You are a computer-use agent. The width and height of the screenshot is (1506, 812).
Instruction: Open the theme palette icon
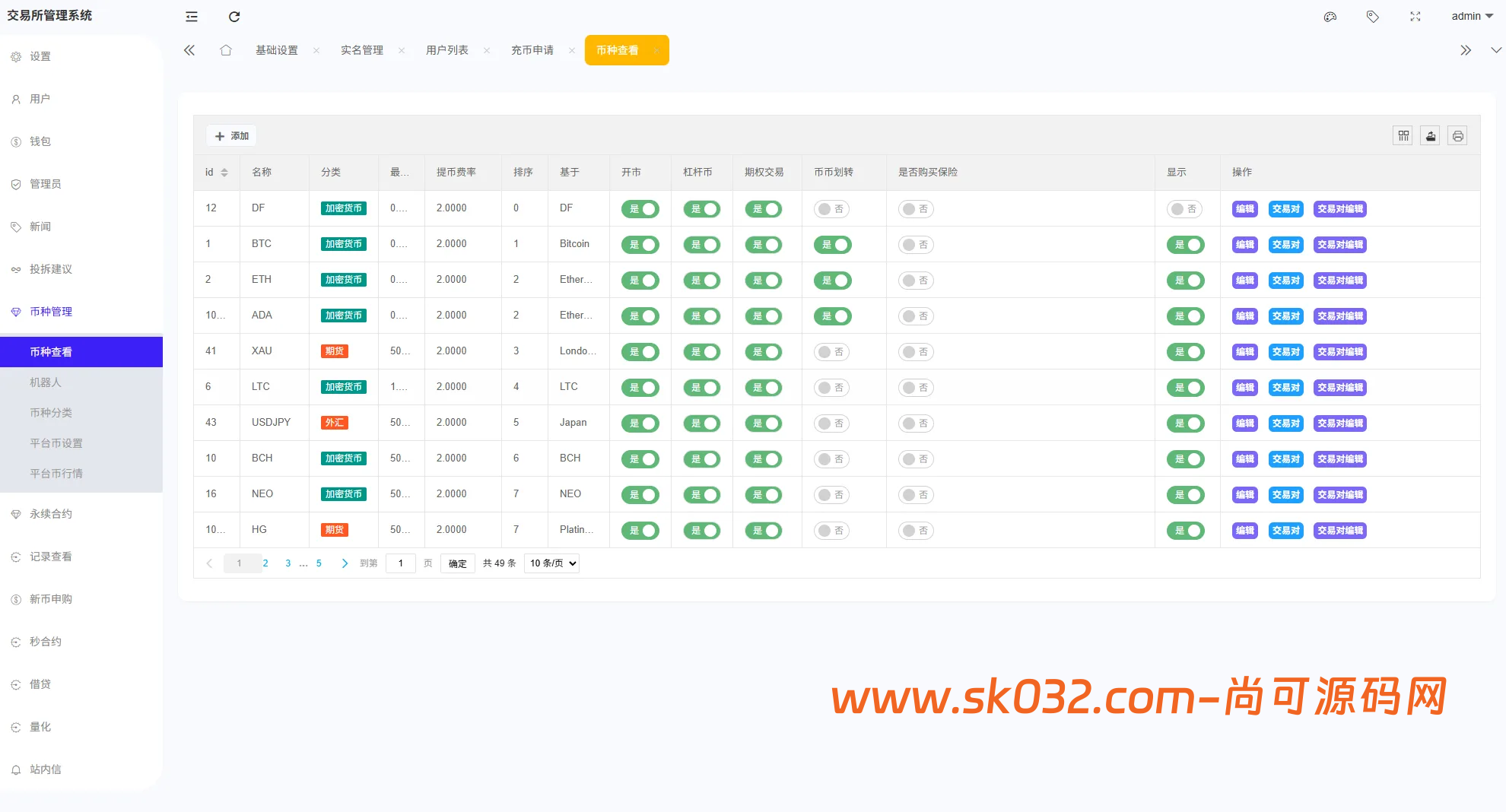tap(1330, 17)
